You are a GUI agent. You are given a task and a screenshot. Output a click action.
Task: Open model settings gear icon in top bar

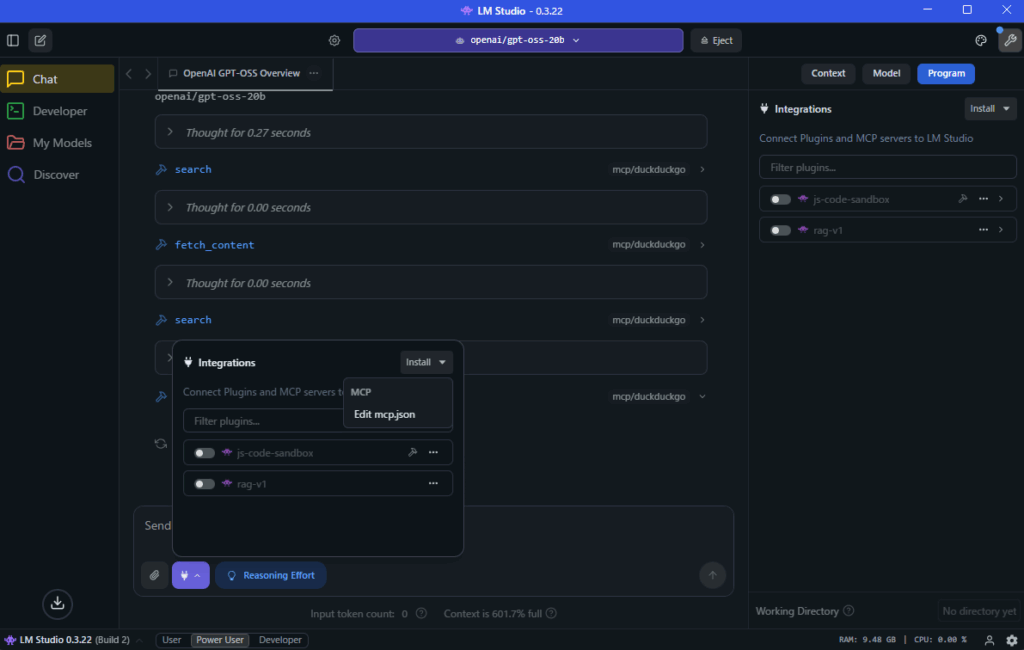[x=334, y=41]
